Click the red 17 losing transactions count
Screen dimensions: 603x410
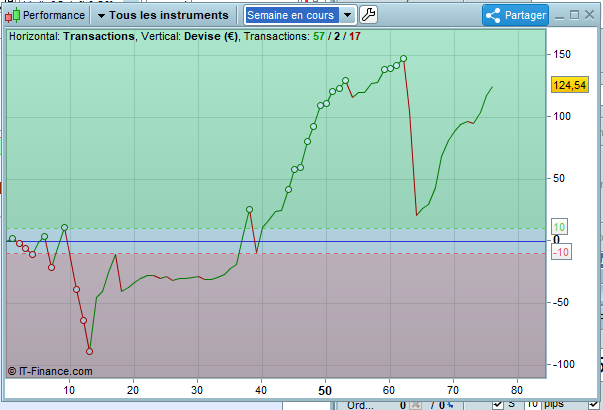pos(355,37)
